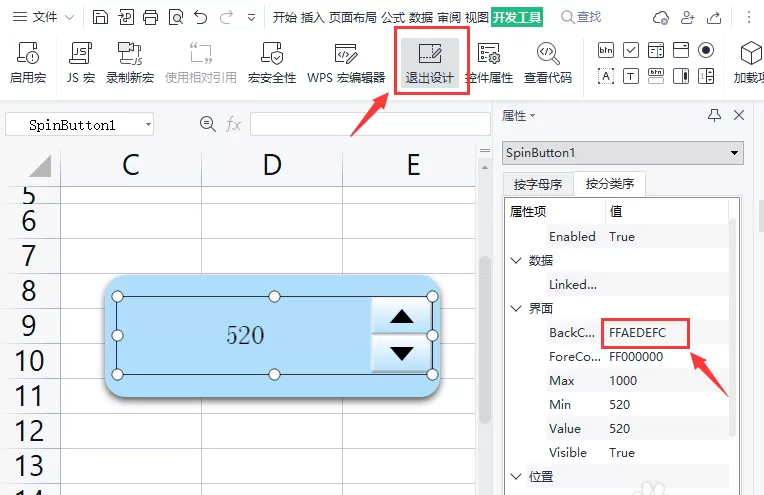Click the spin button up arrow
The width and height of the screenshot is (764, 495).
tap(401, 316)
